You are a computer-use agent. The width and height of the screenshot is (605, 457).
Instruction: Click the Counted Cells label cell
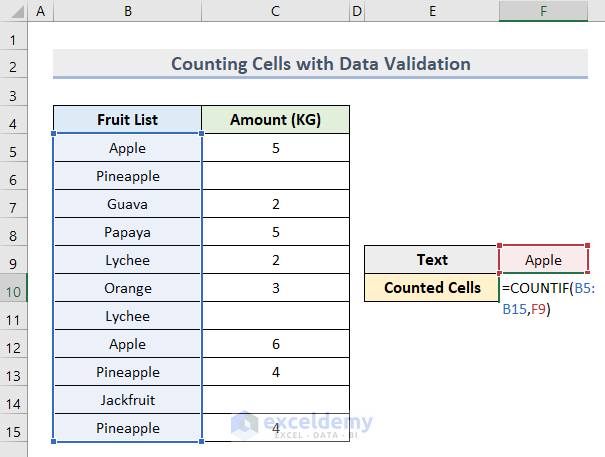pyautogui.click(x=431, y=288)
